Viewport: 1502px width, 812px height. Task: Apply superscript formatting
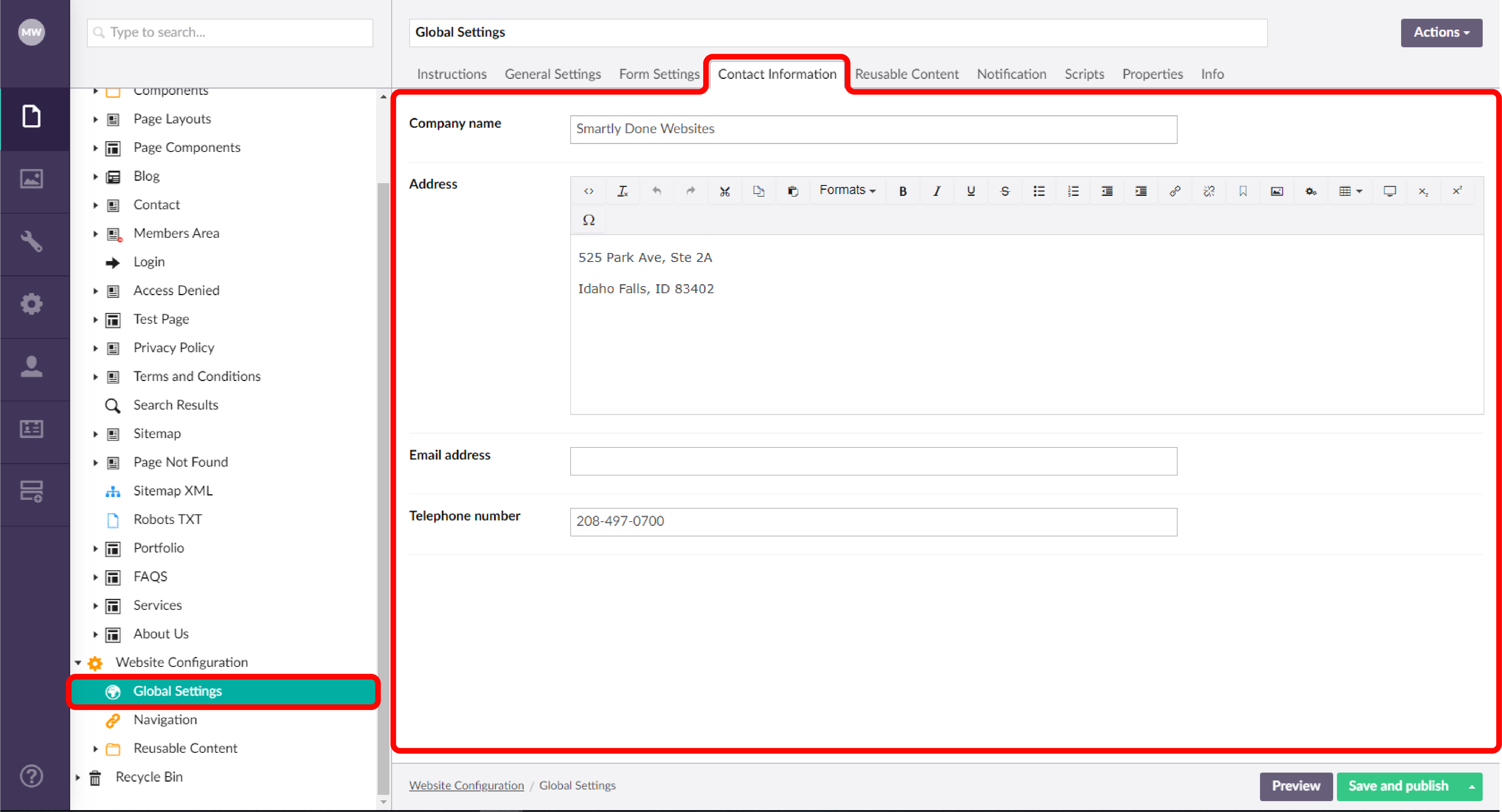pyautogui.click(x=1457, y=191)
